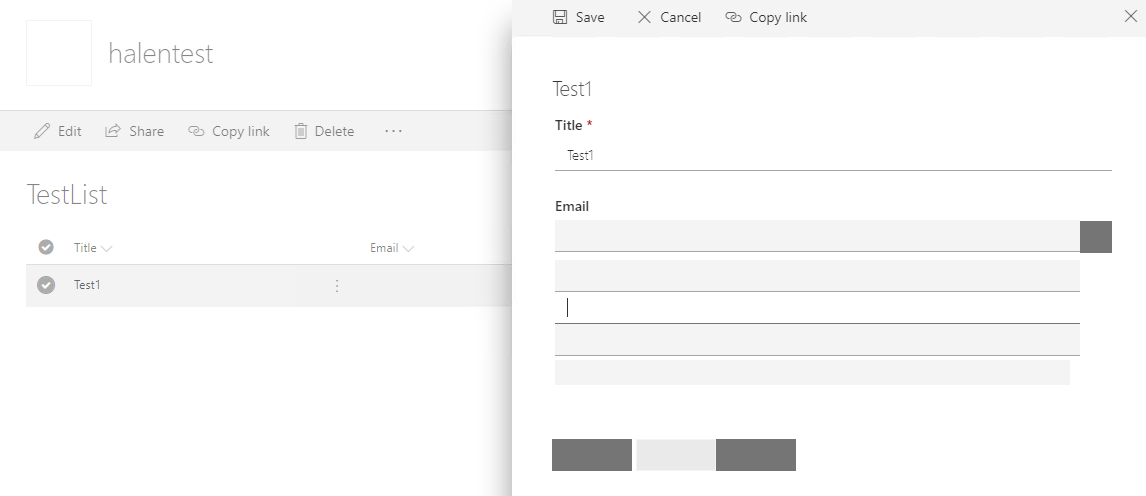
Task: Click the Save button in the form panel
Action: pos(578,17)
